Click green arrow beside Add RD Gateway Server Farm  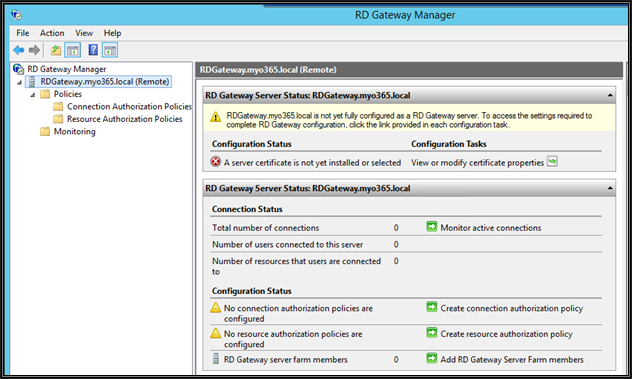click(x=432, y=358)
